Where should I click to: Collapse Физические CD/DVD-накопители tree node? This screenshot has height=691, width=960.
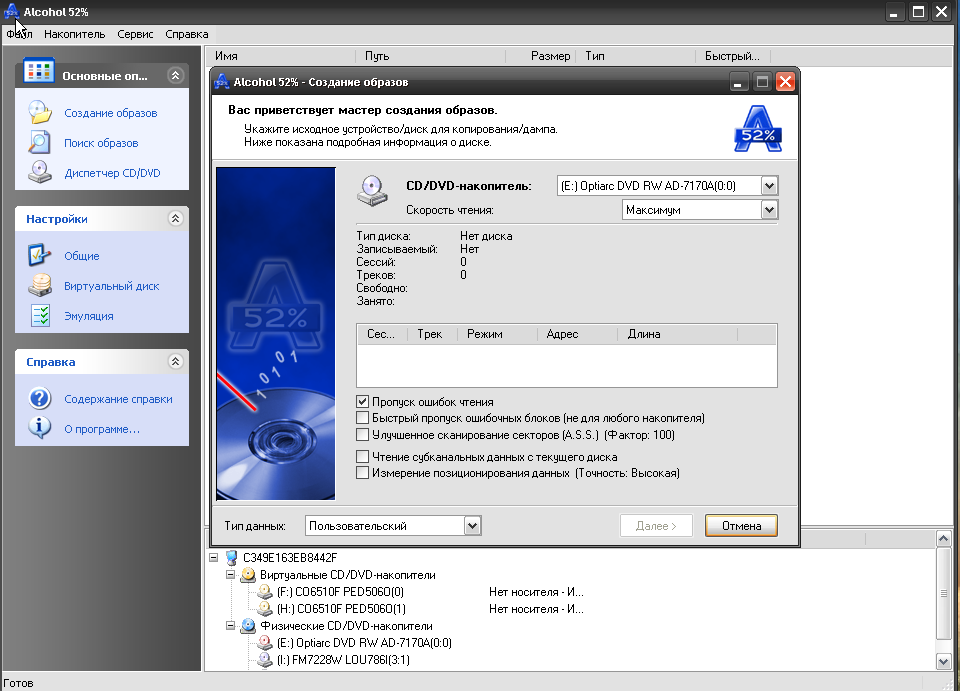(230, 626)
